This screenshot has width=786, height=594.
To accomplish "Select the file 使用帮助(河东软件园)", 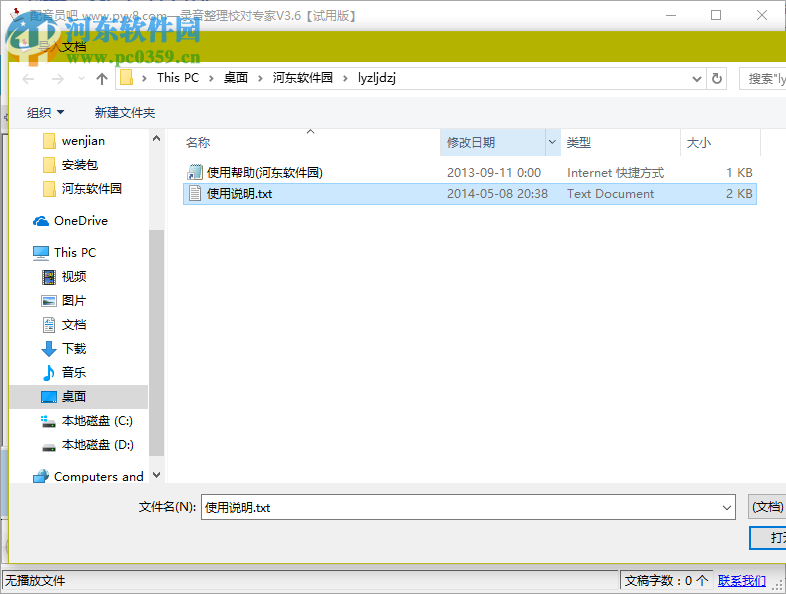I will (x=470, y=172).
